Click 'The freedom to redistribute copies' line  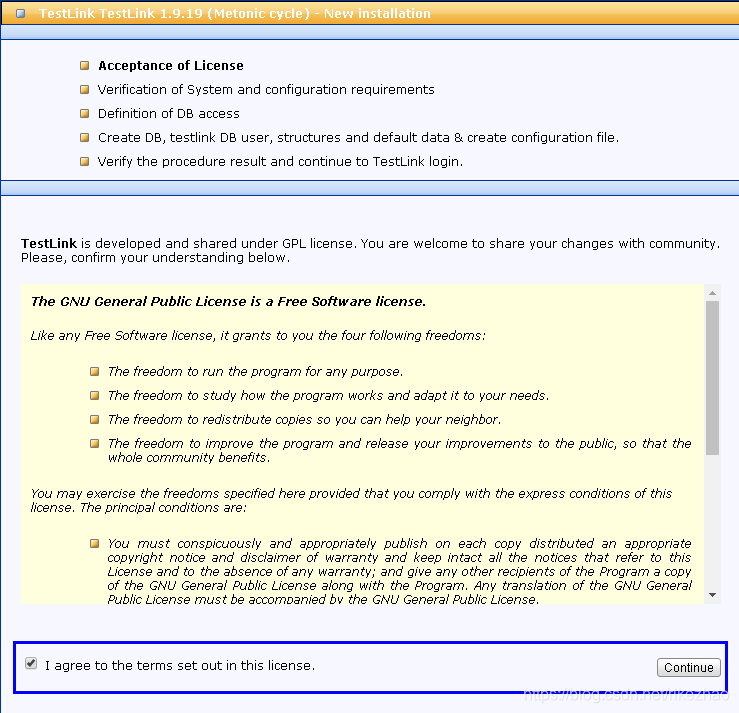[x=304, y=419]
